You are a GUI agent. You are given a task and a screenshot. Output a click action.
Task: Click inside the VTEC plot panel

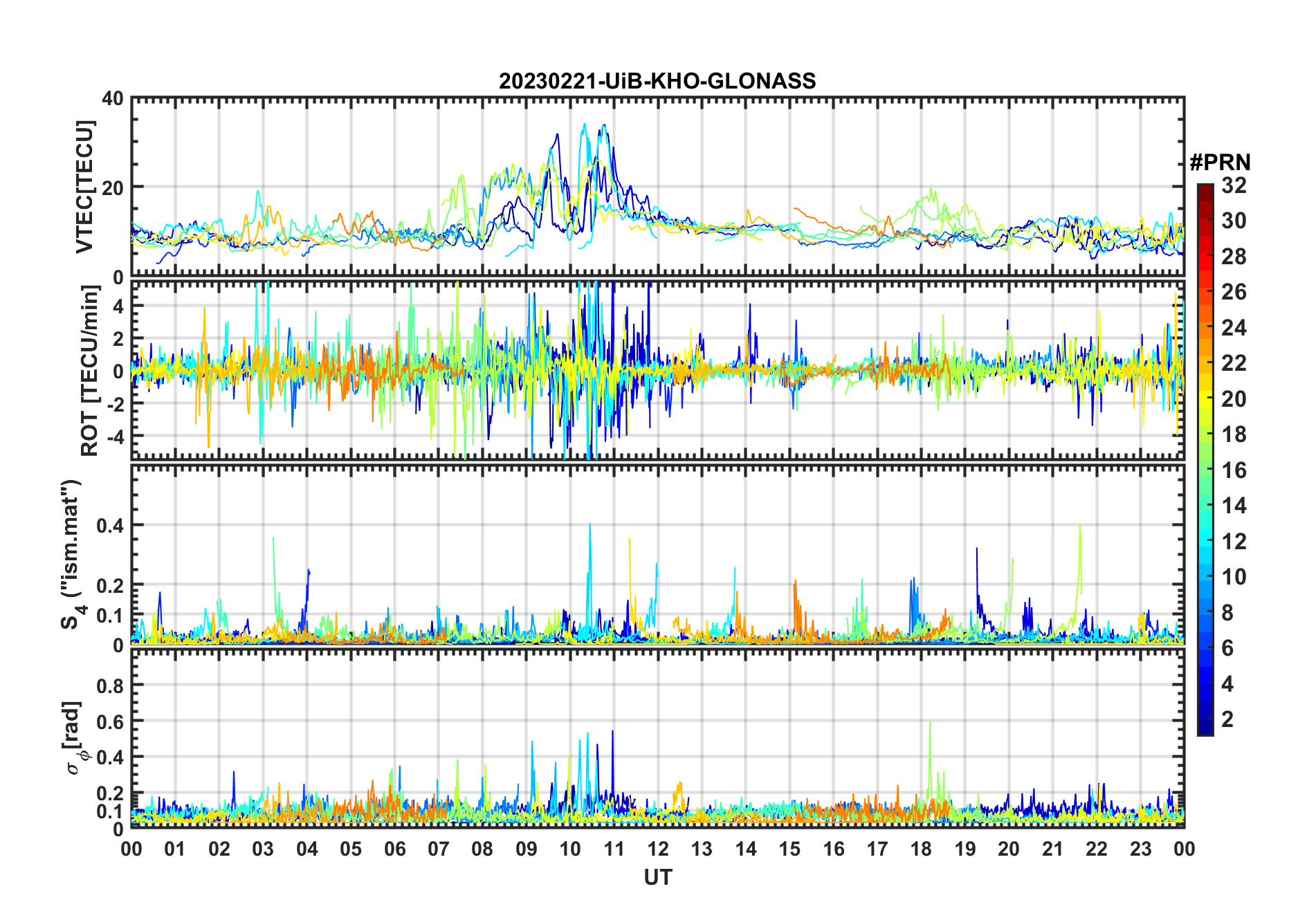tap(658, 187)
